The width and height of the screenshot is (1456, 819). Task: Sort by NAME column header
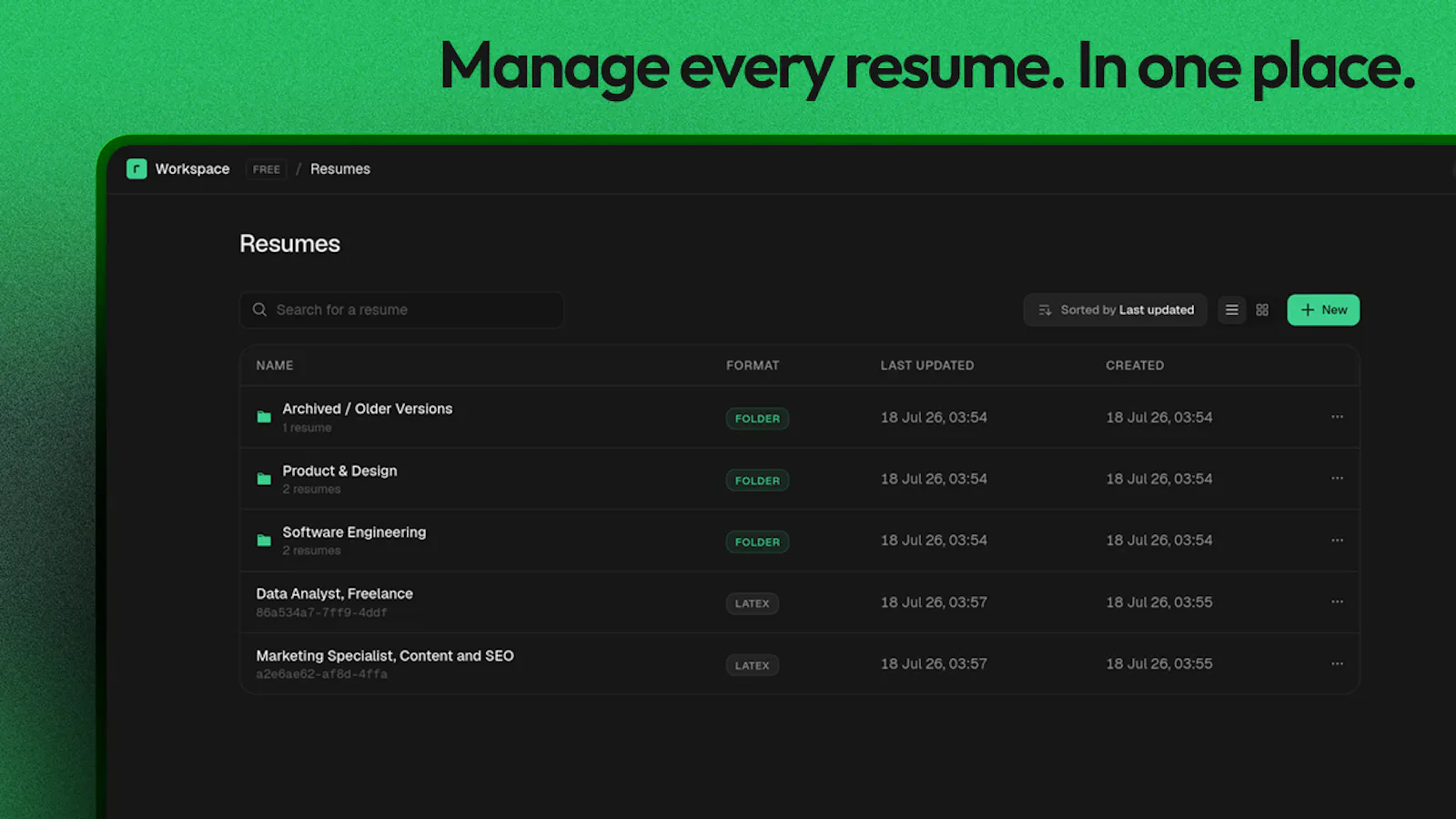(x=275, y=366)
